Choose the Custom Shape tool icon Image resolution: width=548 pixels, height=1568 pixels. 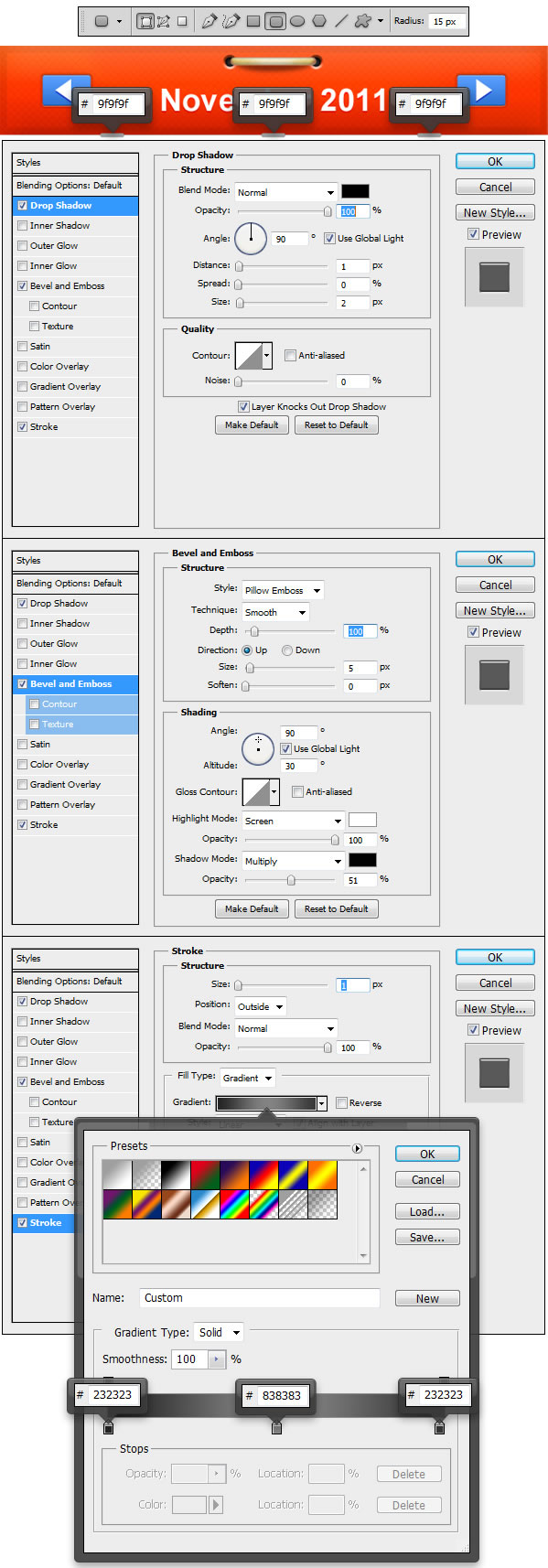pyautogui.click(x=363, y=21)
